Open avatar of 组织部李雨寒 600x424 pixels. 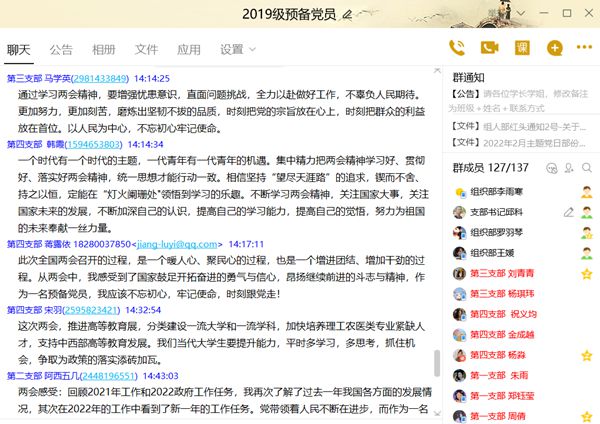[x=460, y=192]
